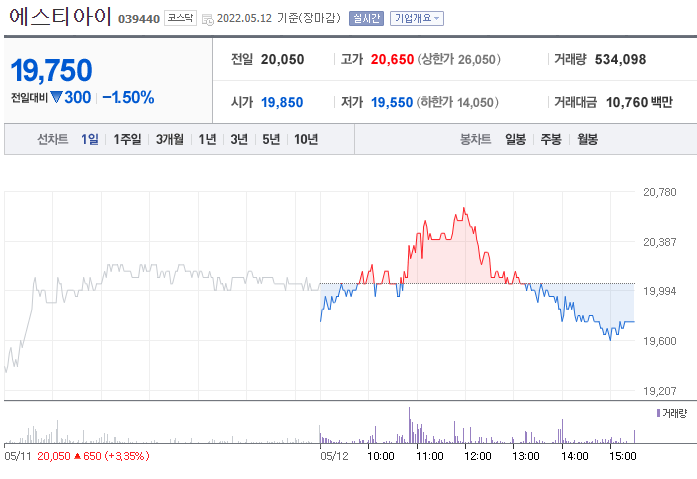
Task: Show the 1년 line chart
Action: 207,140
